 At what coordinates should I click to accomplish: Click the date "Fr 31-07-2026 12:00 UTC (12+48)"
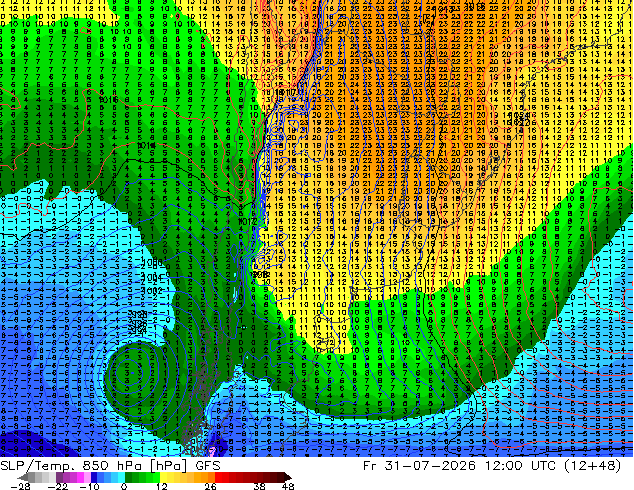tap(492, 466)
